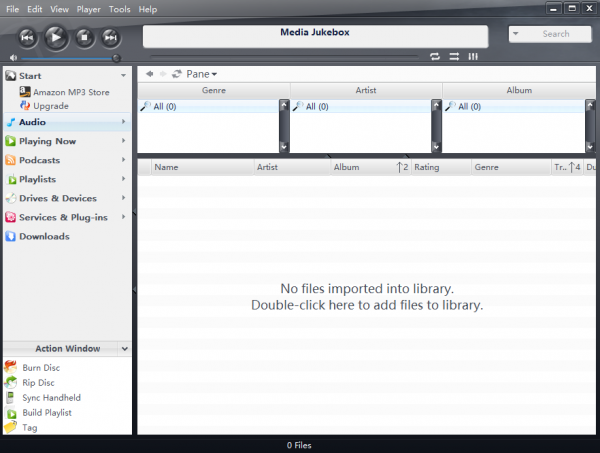Click the Genre pane header
This screenshot has height=453, width=600.
214,91
